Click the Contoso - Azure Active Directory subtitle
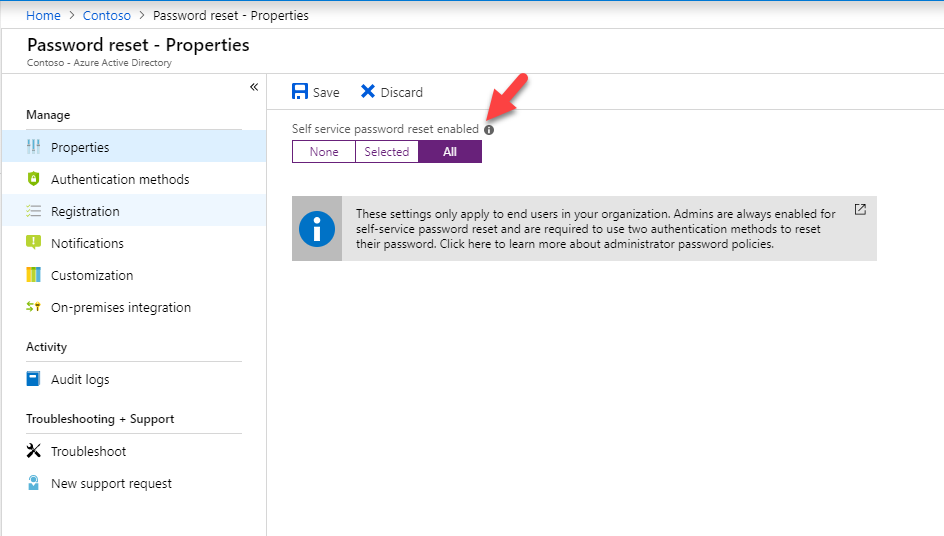Screen dimensions: 944x536 [x=99, y=63]
